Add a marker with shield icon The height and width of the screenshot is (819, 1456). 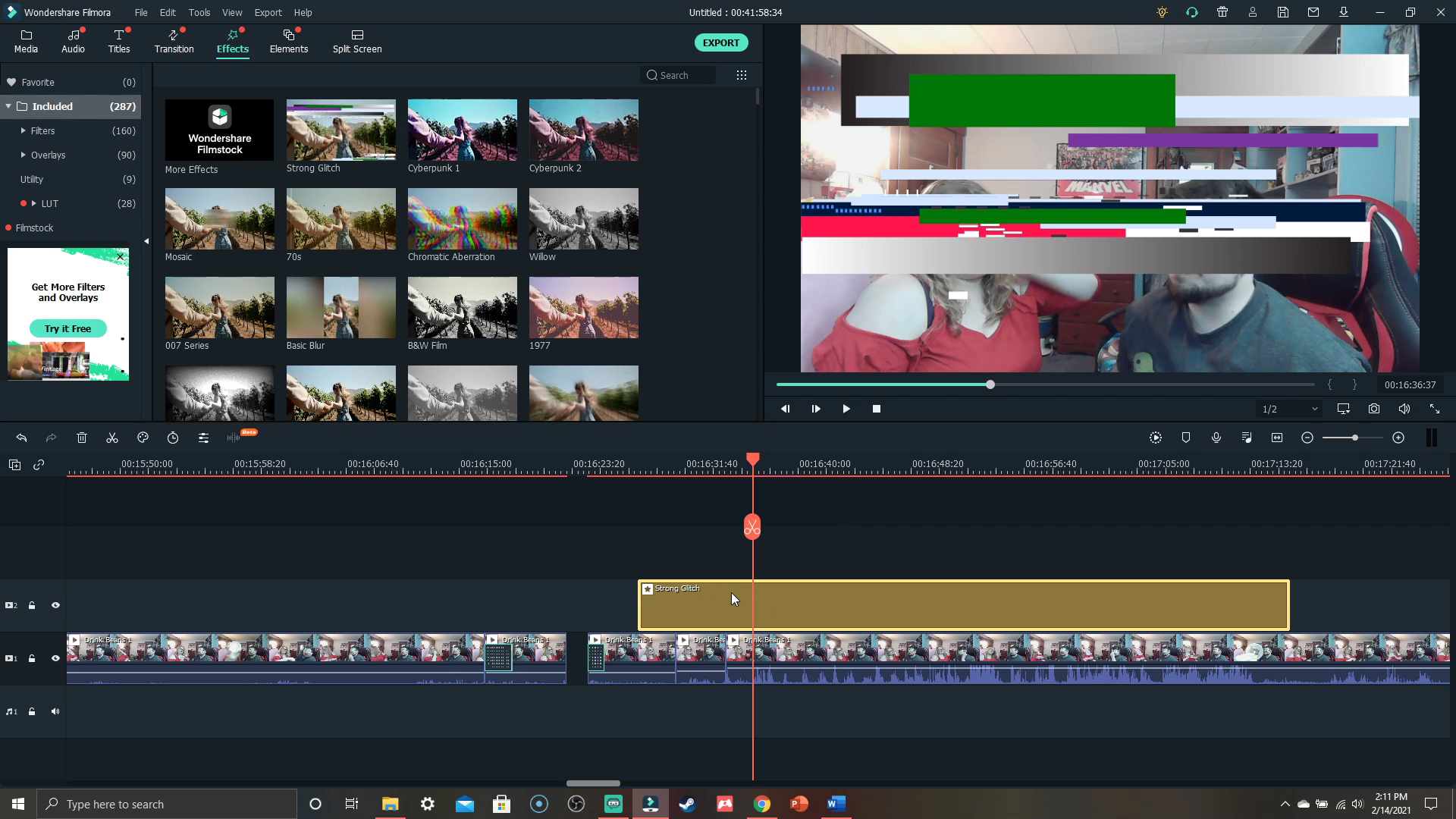click(x=1186, y=438)
